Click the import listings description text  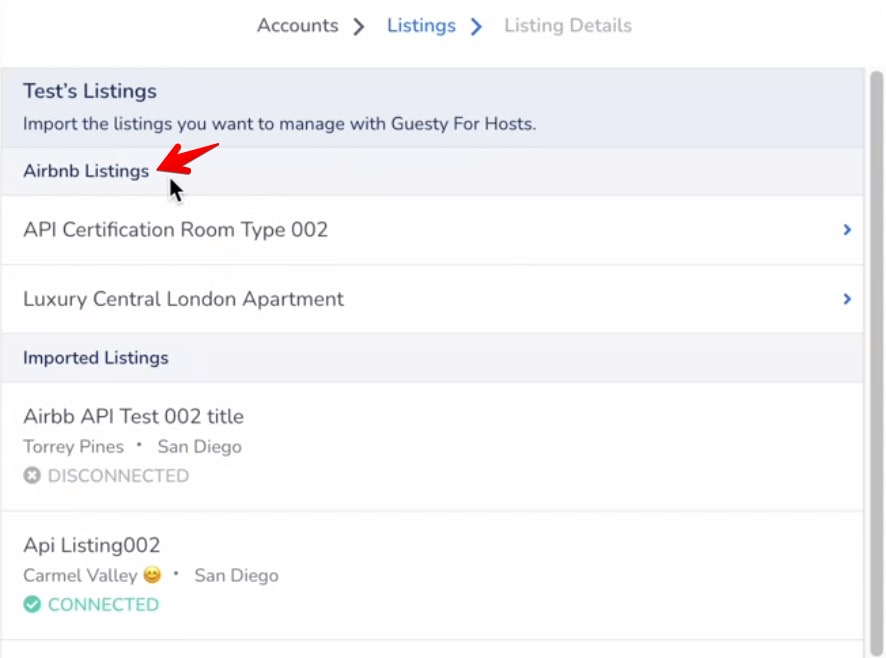click(279, 124)
